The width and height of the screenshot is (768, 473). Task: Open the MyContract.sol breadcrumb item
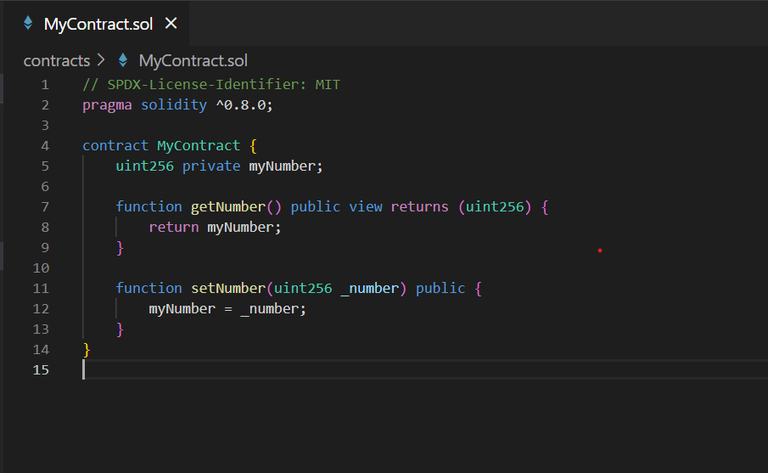tap(193, 61)
